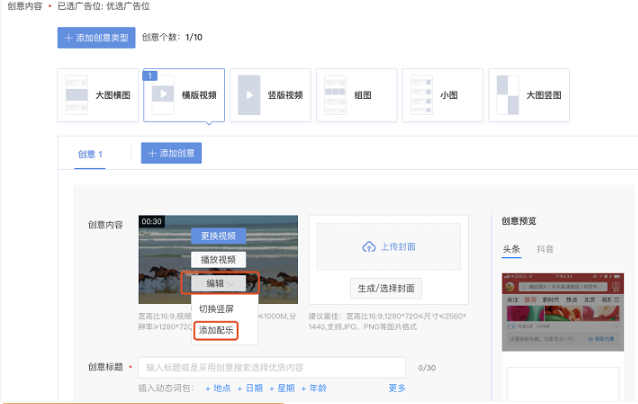Screen dimensions: 638x404
Task: Switch to the 创意 1 tab
Action: (90, 155)
